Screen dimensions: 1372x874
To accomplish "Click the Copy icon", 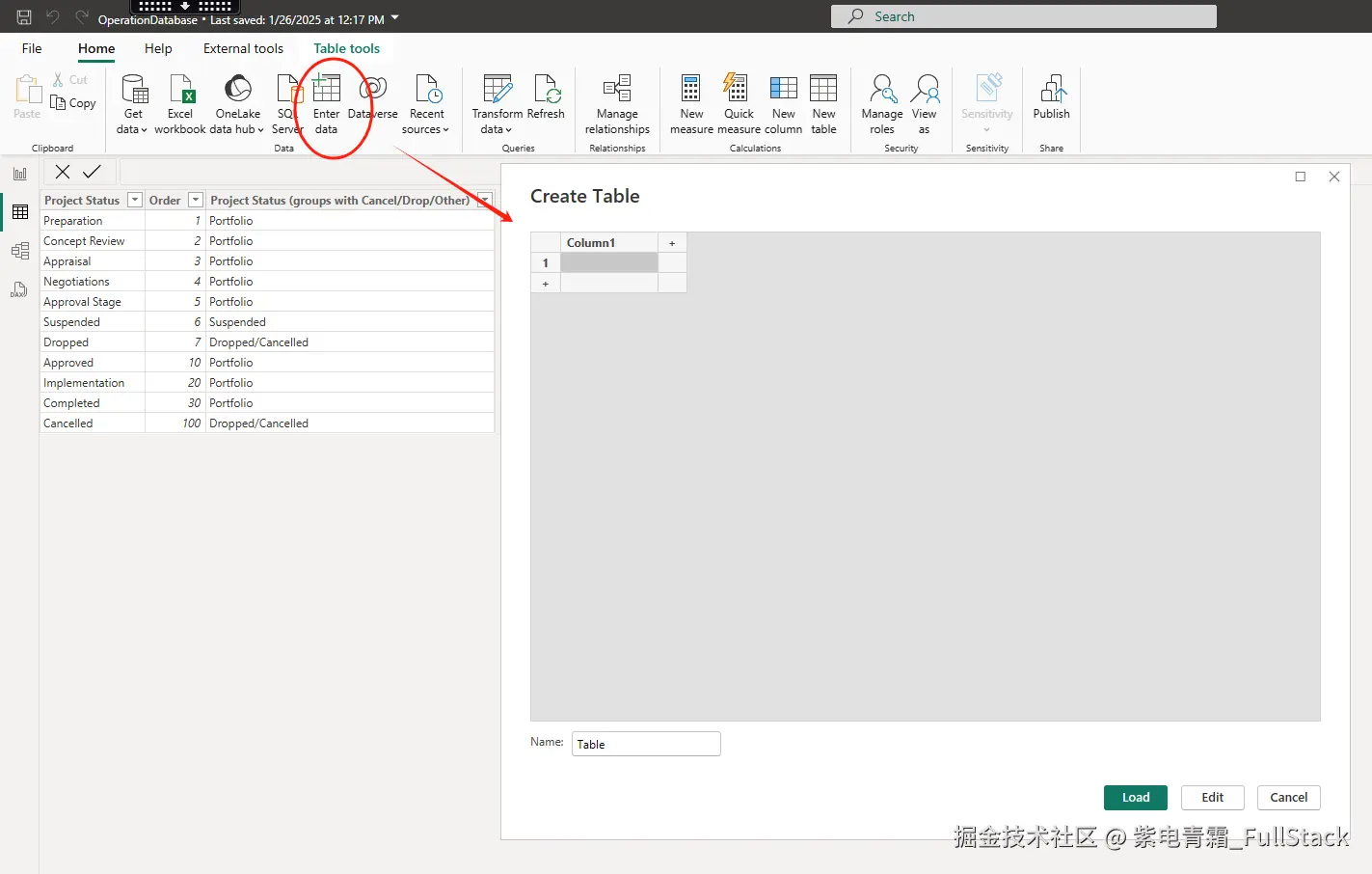I will 58,102.
